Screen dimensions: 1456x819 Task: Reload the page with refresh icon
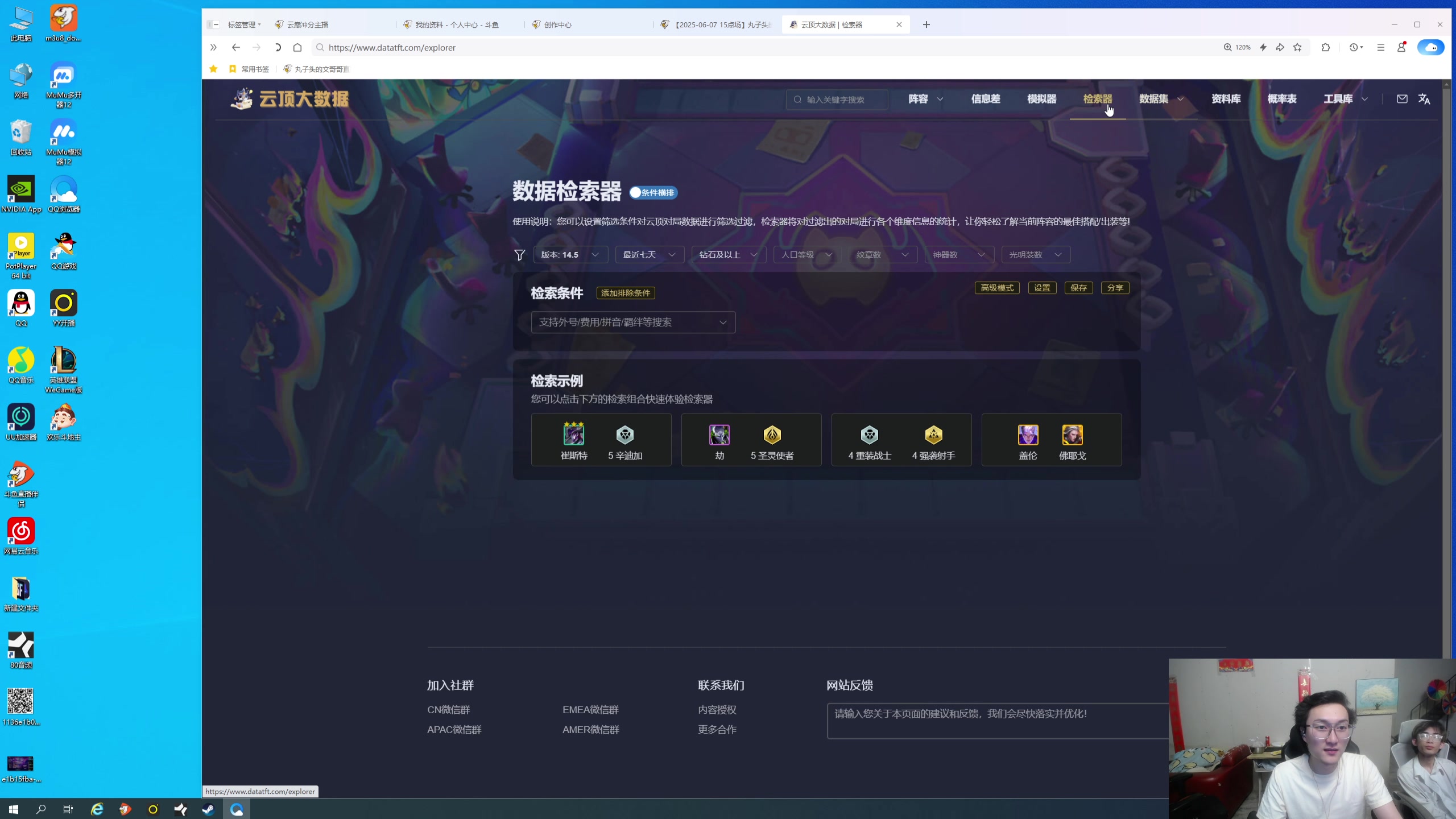tap(277, 48)
